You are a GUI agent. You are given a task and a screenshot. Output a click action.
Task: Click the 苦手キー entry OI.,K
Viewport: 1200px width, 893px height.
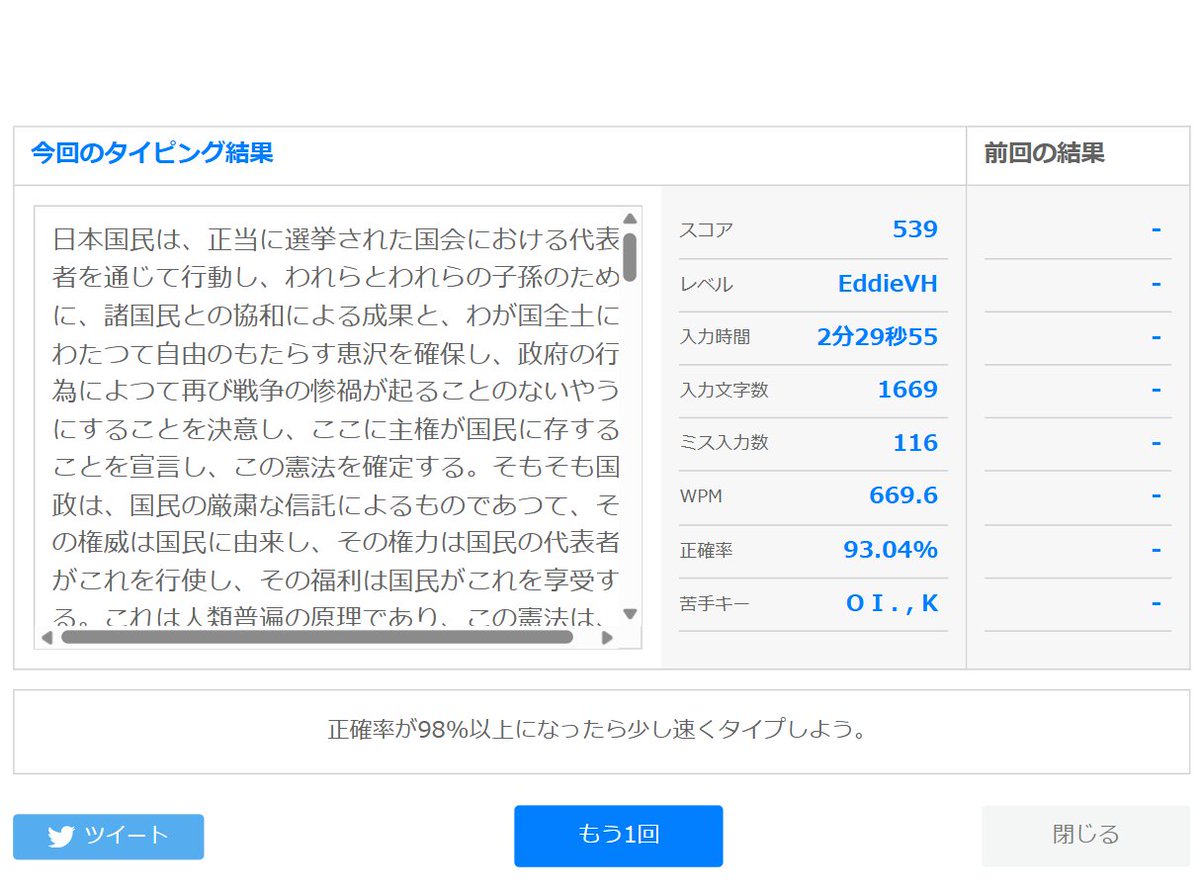point(890,602)
